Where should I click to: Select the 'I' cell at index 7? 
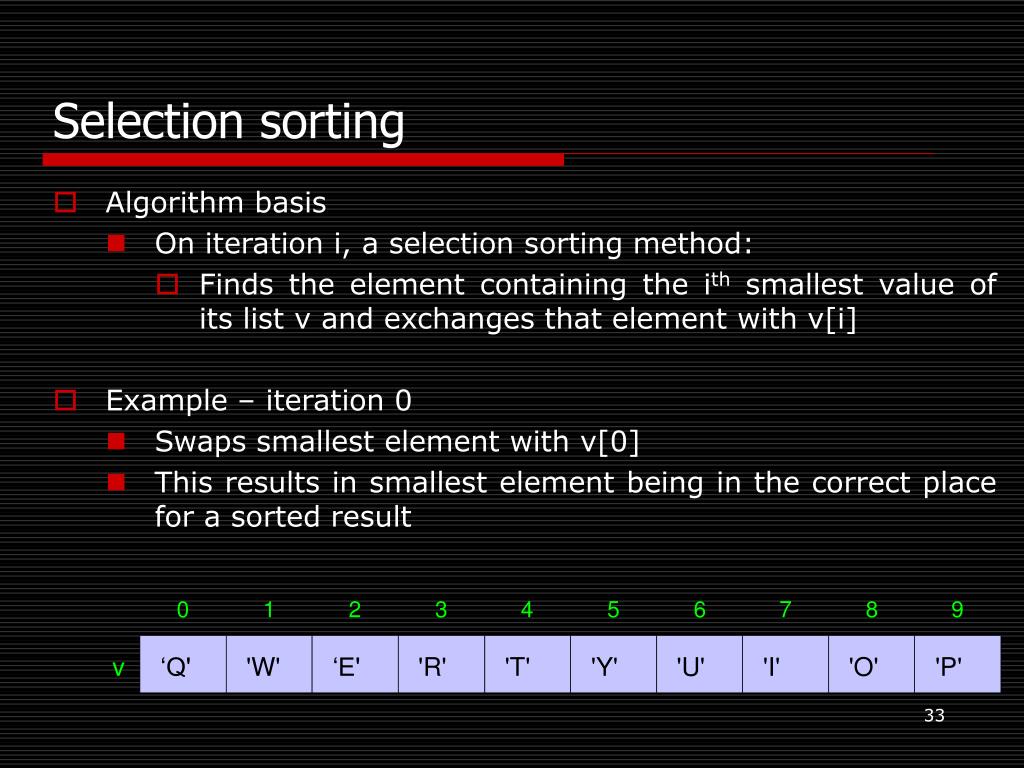786,664
